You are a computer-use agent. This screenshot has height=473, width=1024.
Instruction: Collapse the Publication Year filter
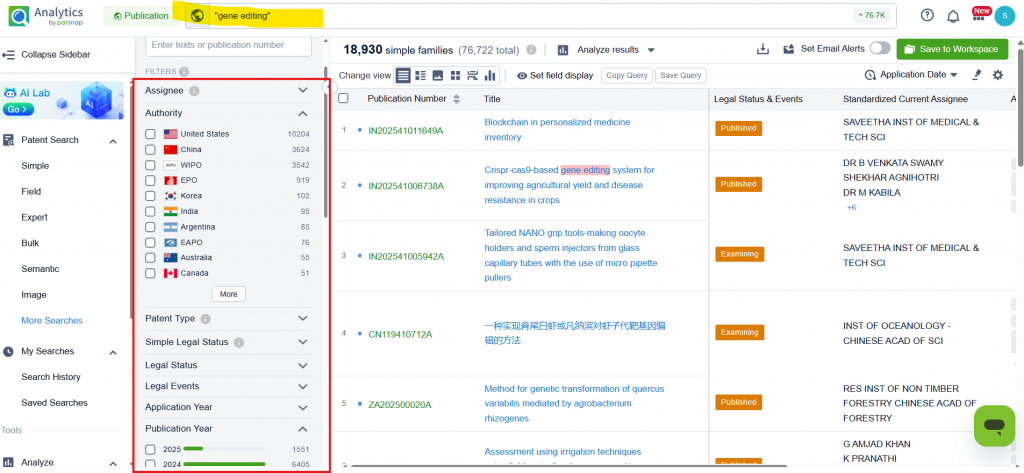(302, 429)
